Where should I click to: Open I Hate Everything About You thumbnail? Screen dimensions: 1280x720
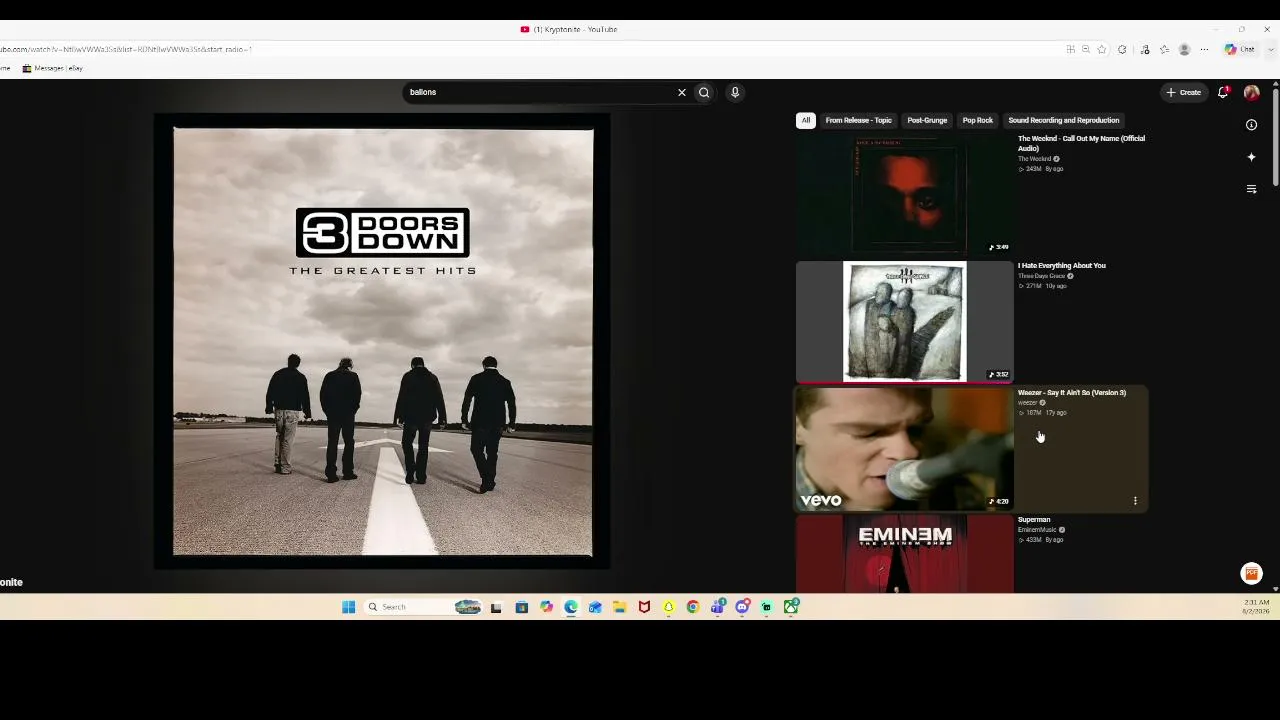[x=905, y=321]
